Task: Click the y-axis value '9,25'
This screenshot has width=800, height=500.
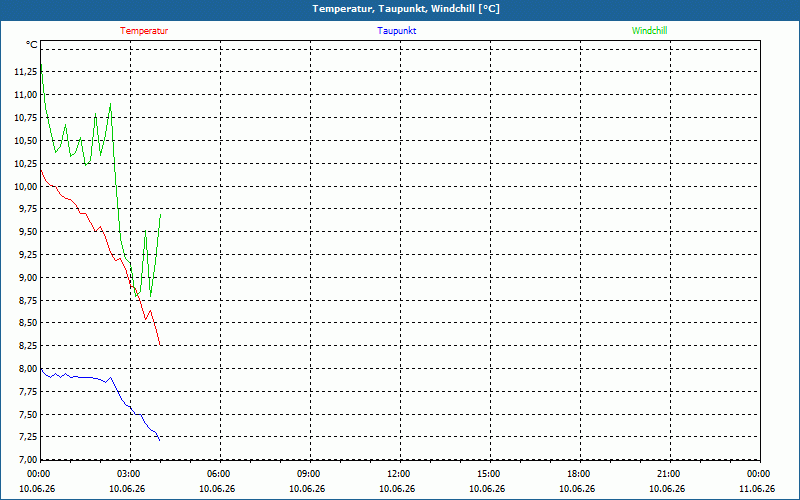Action: 28,255
